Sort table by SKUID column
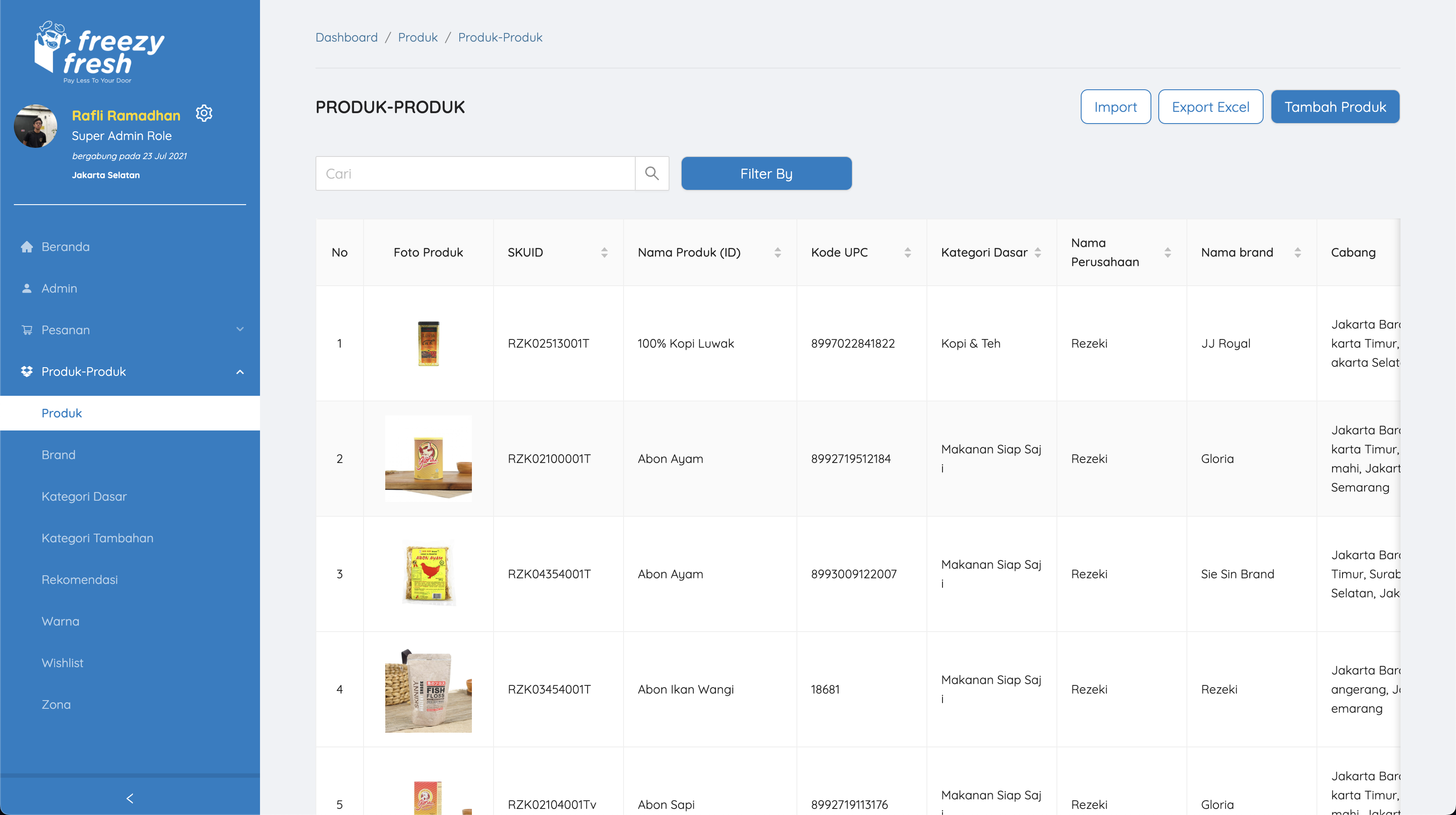This screenshot has height=815, width=1456. (604, 252)
